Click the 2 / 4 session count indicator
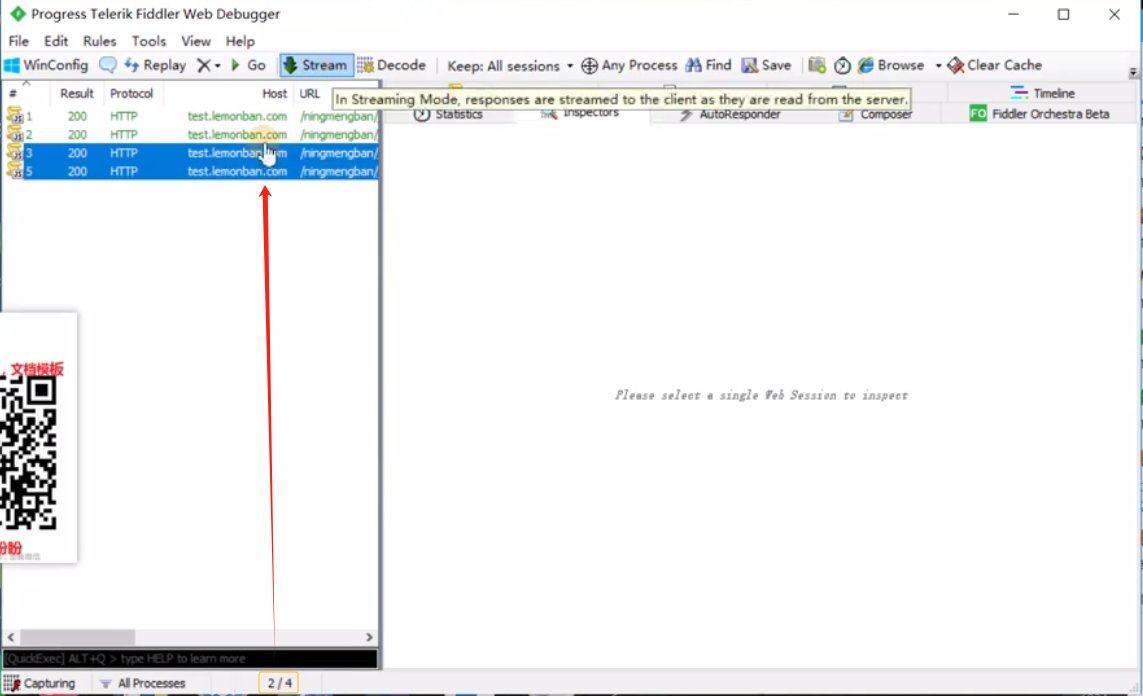This screenshot has height=696, width=1143. [x=279, y=683]
